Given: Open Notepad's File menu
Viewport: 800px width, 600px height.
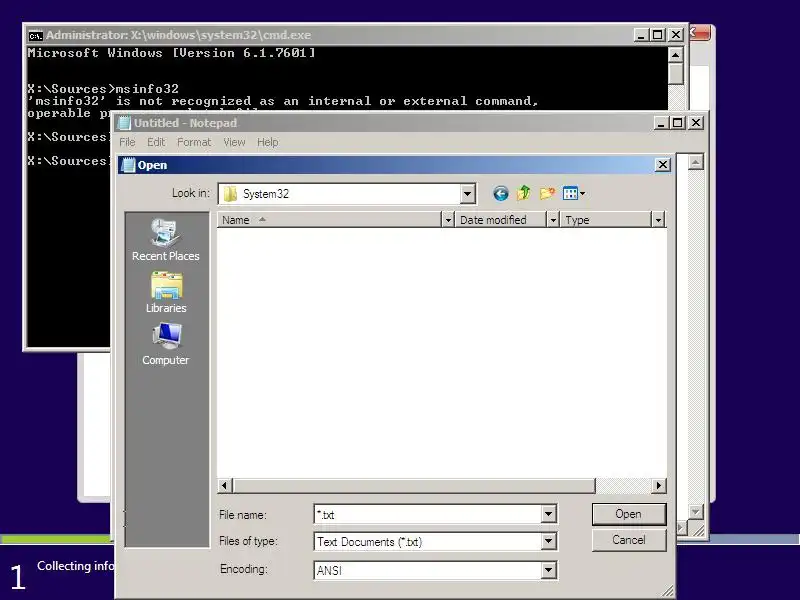Looking at the screenshot, I should click(127, 142).
